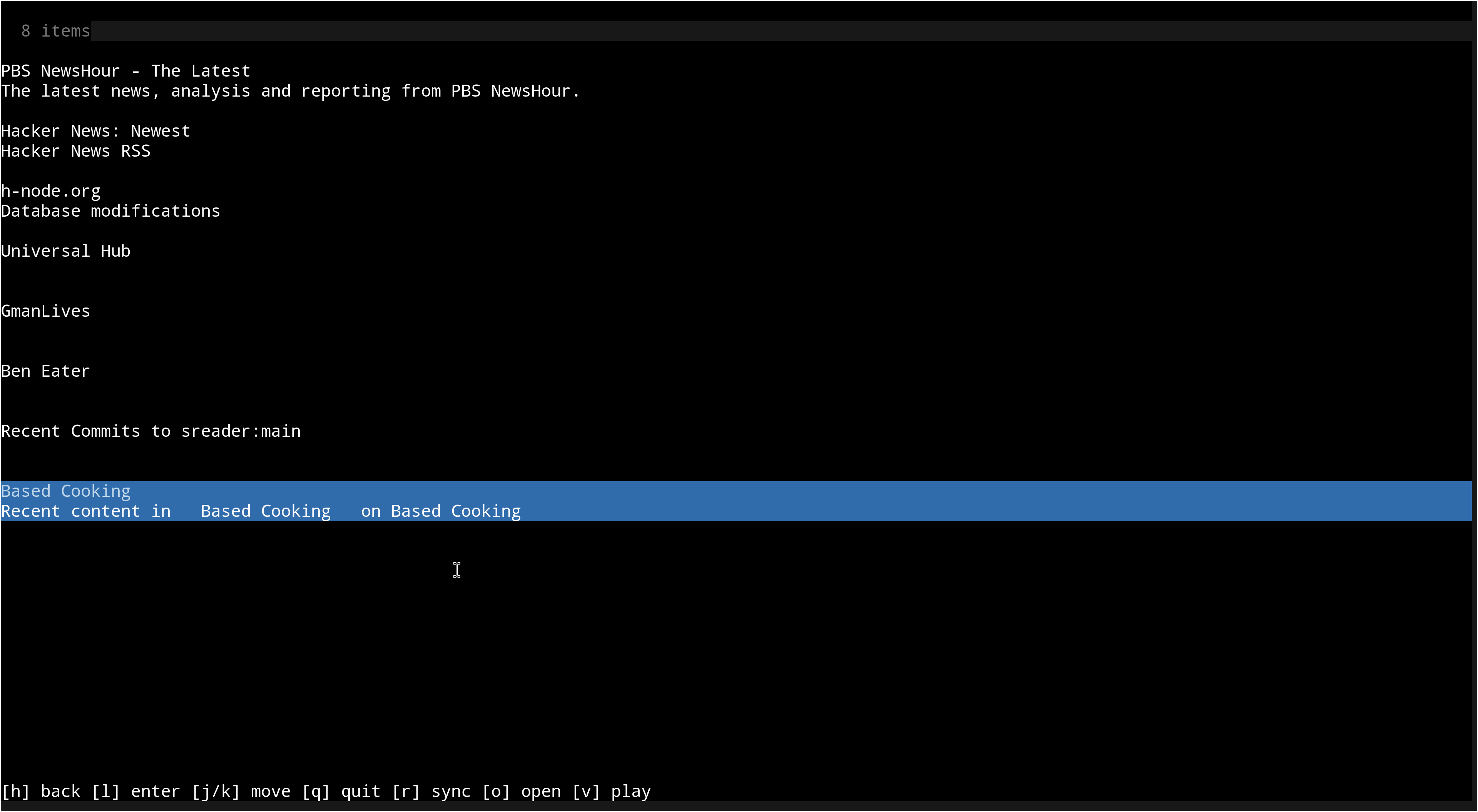Select the PBS NewsHour feed title
This screenshot has height=812, width=1478.
tap(125, 71)
